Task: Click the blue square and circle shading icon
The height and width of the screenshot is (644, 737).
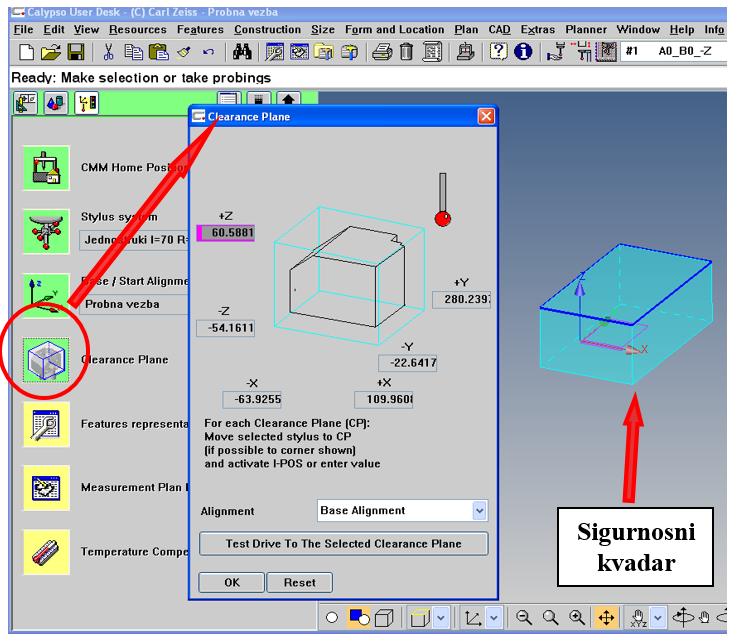Action: [359, 617]
